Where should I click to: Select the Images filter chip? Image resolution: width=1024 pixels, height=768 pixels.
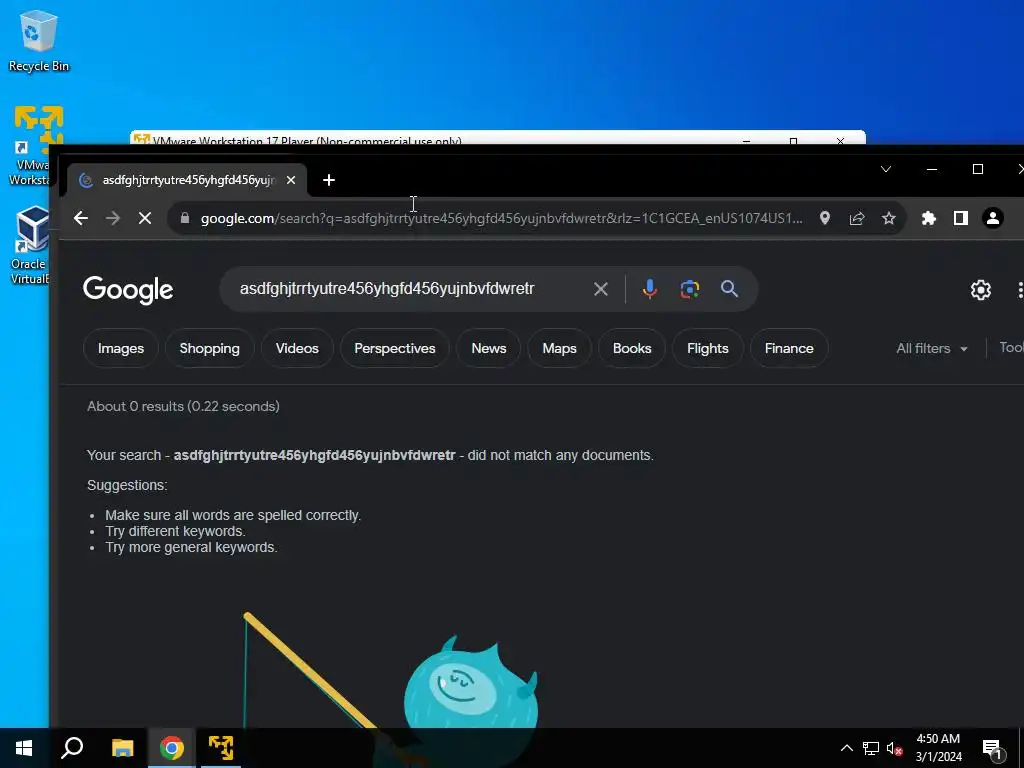121,349
